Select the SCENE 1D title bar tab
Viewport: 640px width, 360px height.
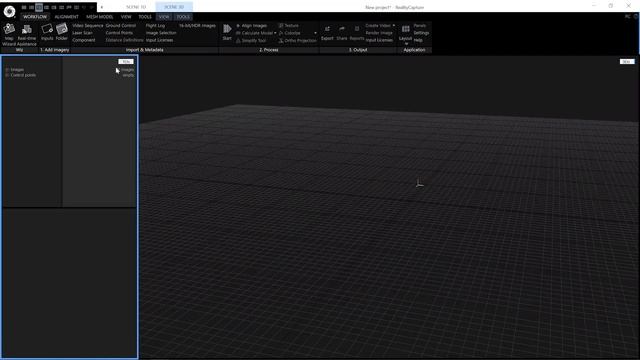coord(136,7)
